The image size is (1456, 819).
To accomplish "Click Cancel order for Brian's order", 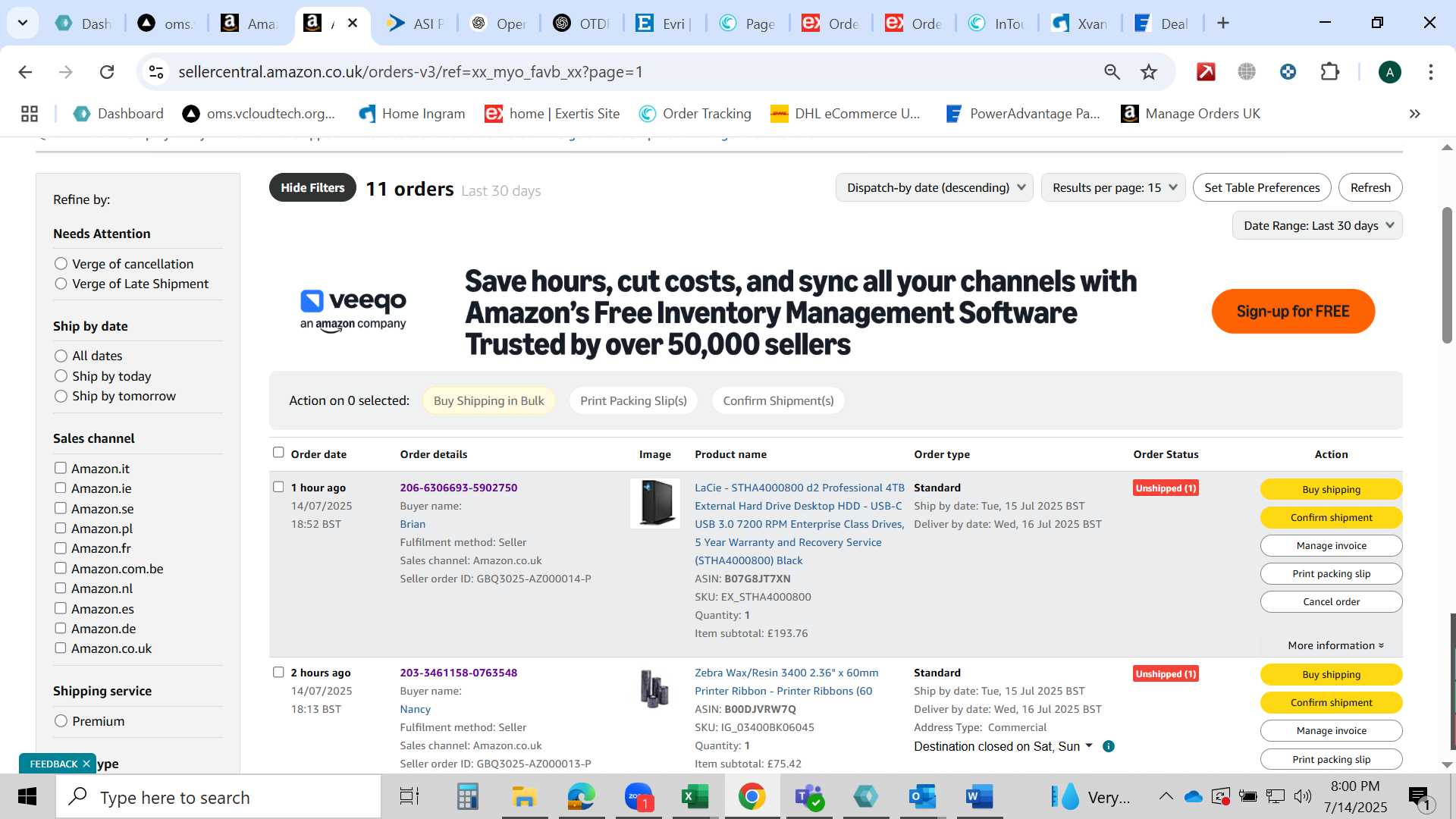I will coord(1331,601).
